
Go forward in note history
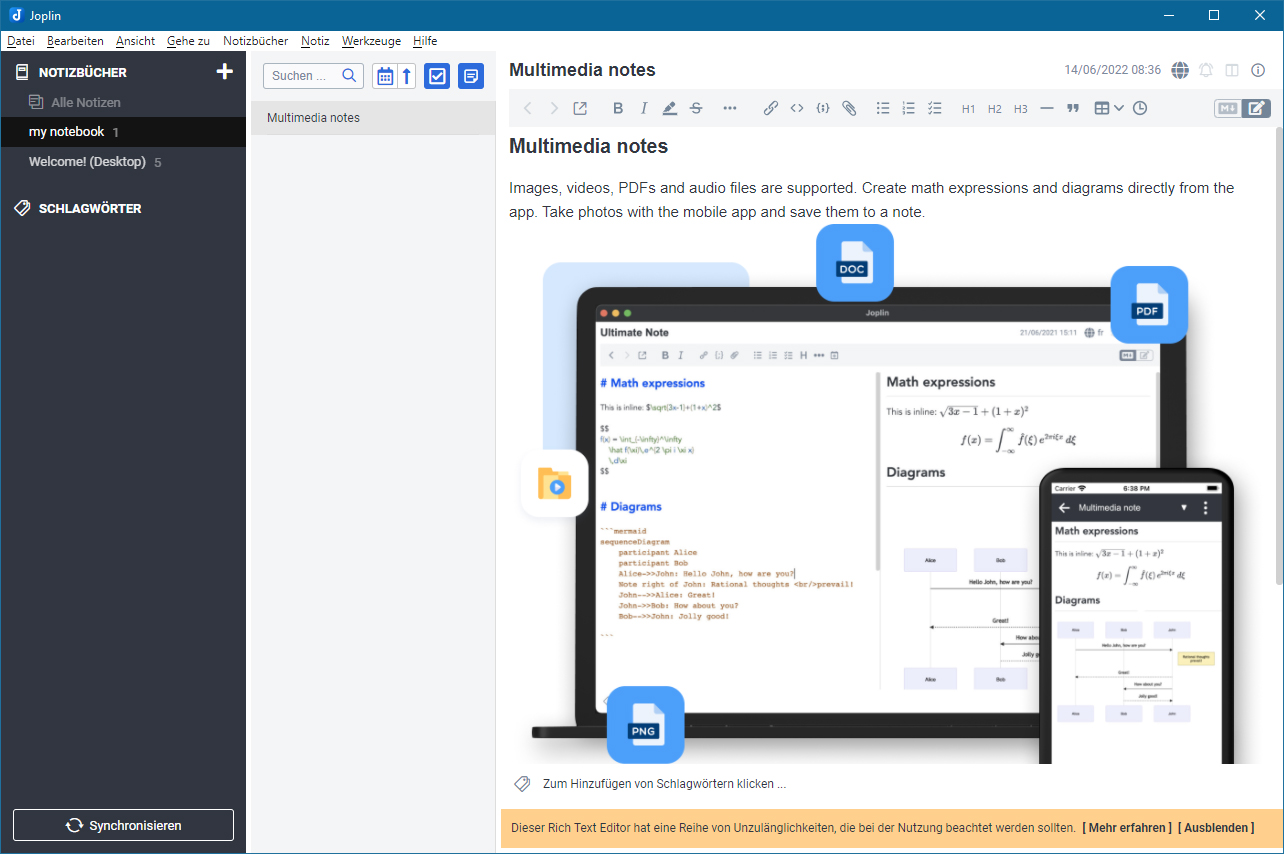coord(553,108)
